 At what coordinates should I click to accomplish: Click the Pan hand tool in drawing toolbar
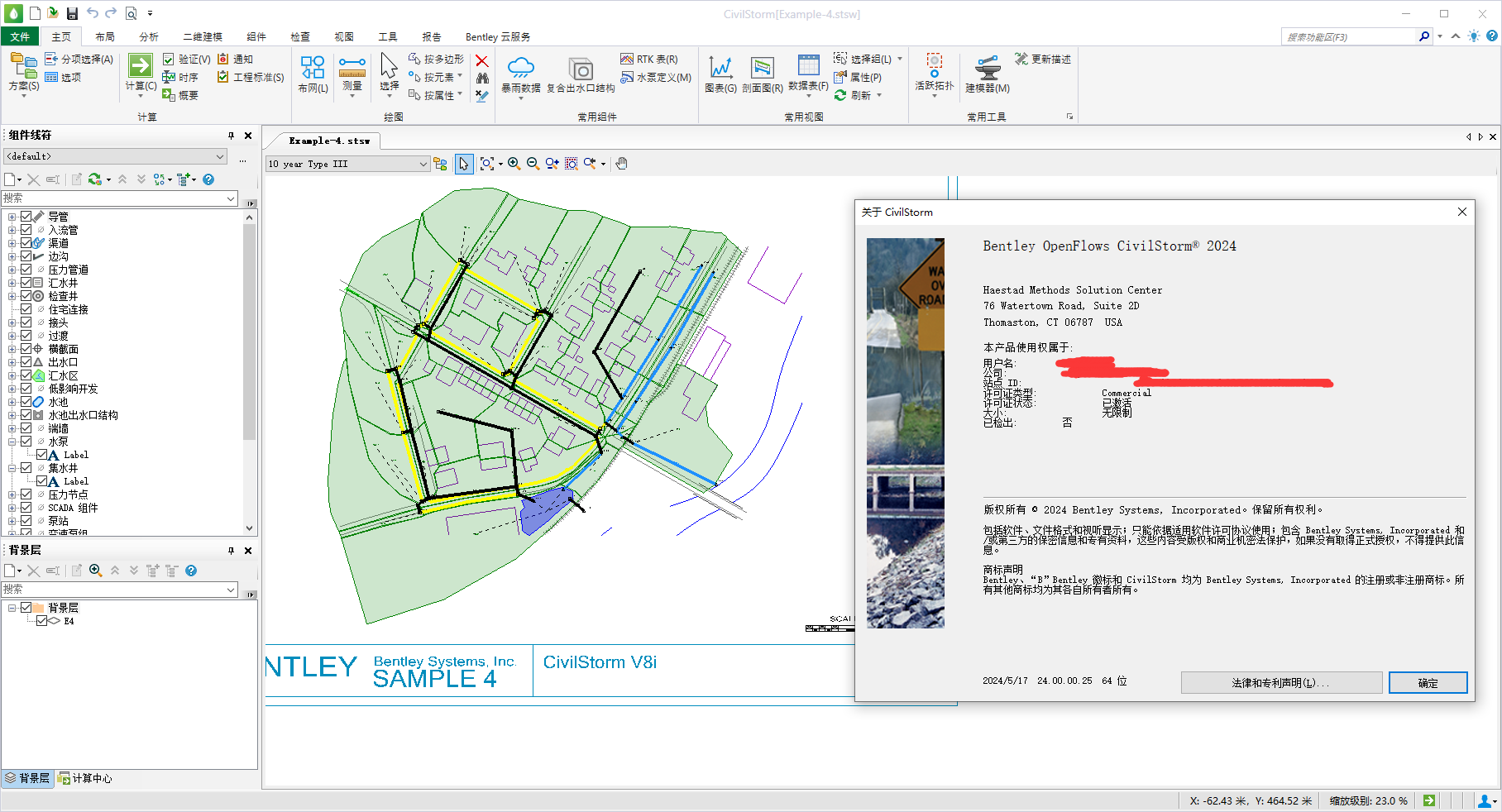click(x=622, y=164)
